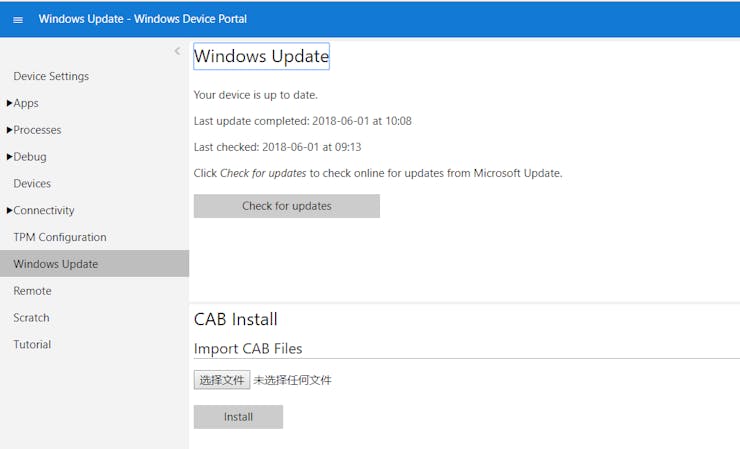Click the Windows Update heading
Viewport: 740px width, 449px height.
(x=261, y=56)
